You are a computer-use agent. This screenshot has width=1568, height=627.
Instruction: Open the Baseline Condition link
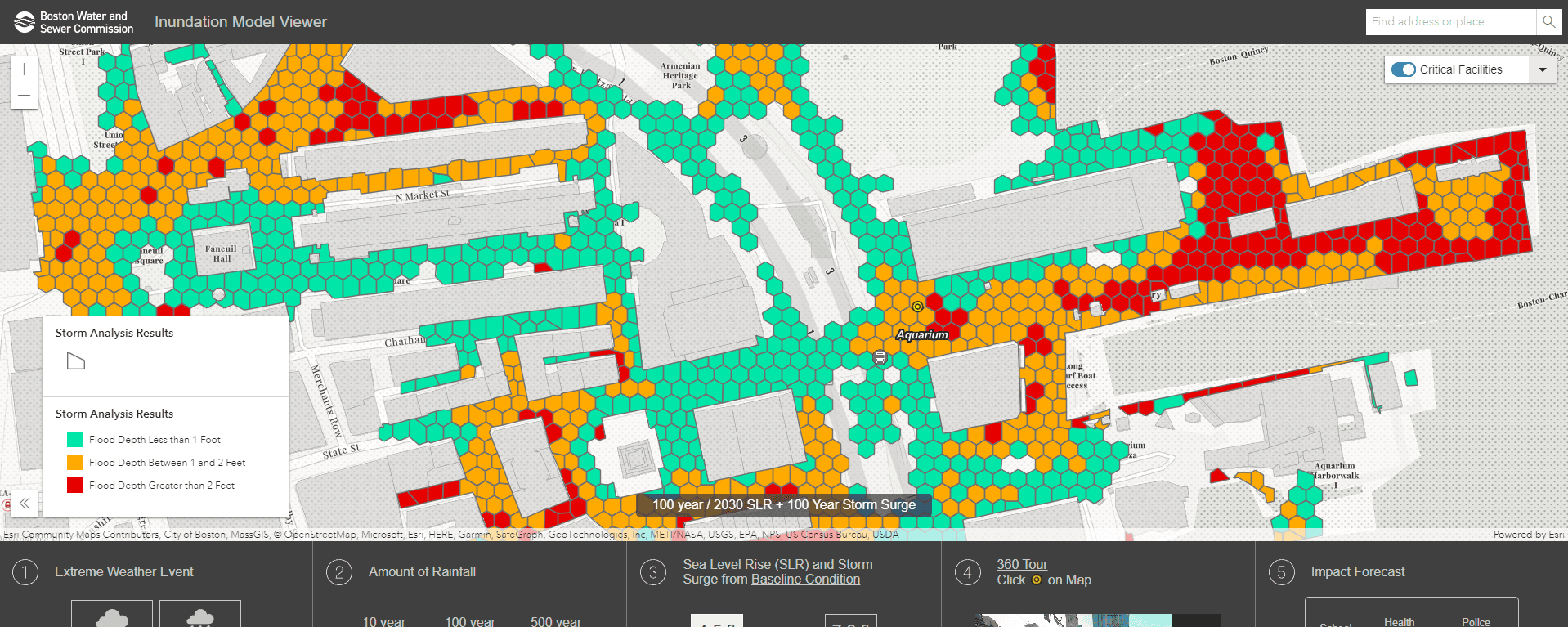pos(805,579)
